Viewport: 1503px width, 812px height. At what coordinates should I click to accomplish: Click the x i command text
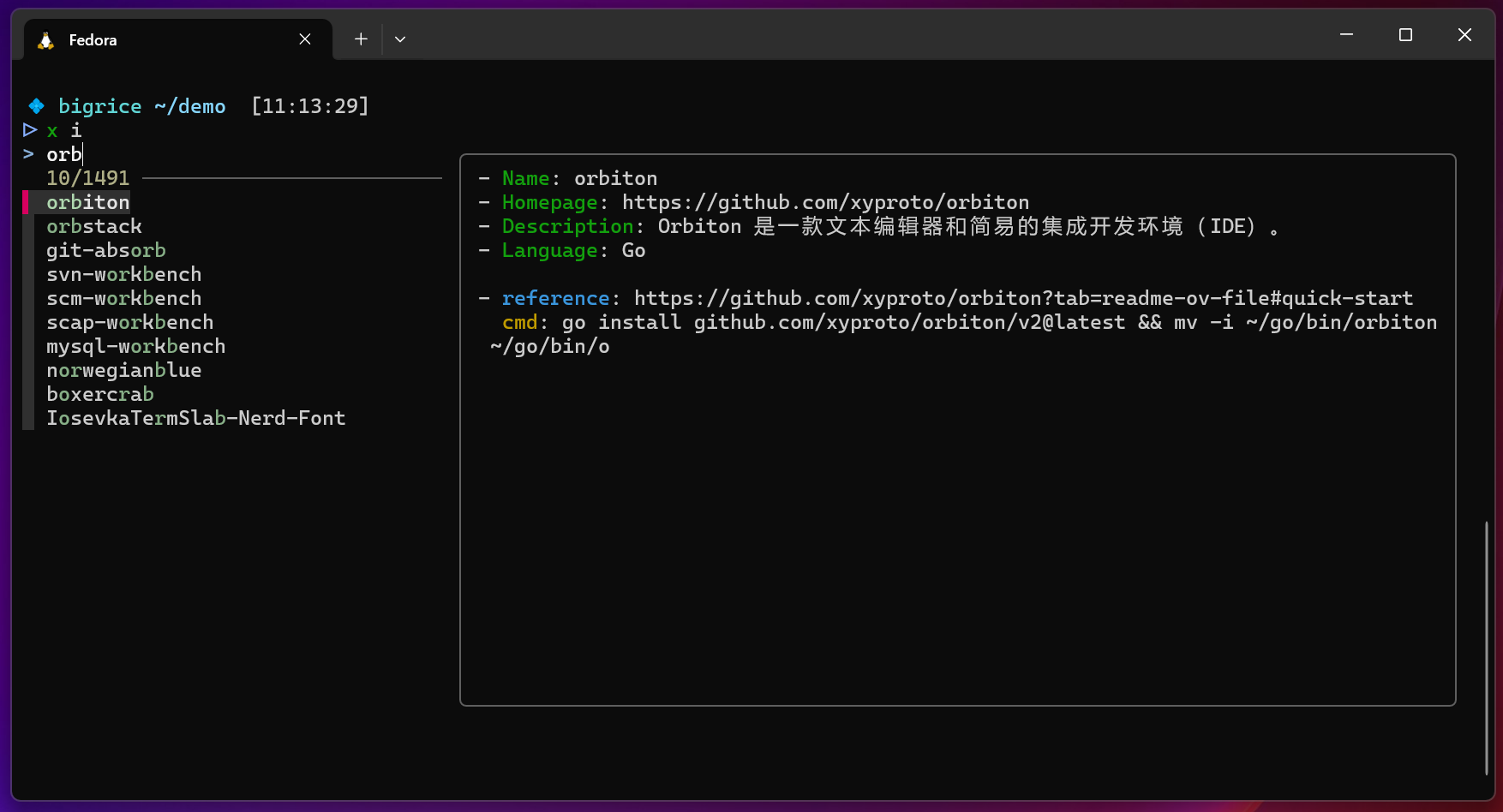[x=64, y=130]
